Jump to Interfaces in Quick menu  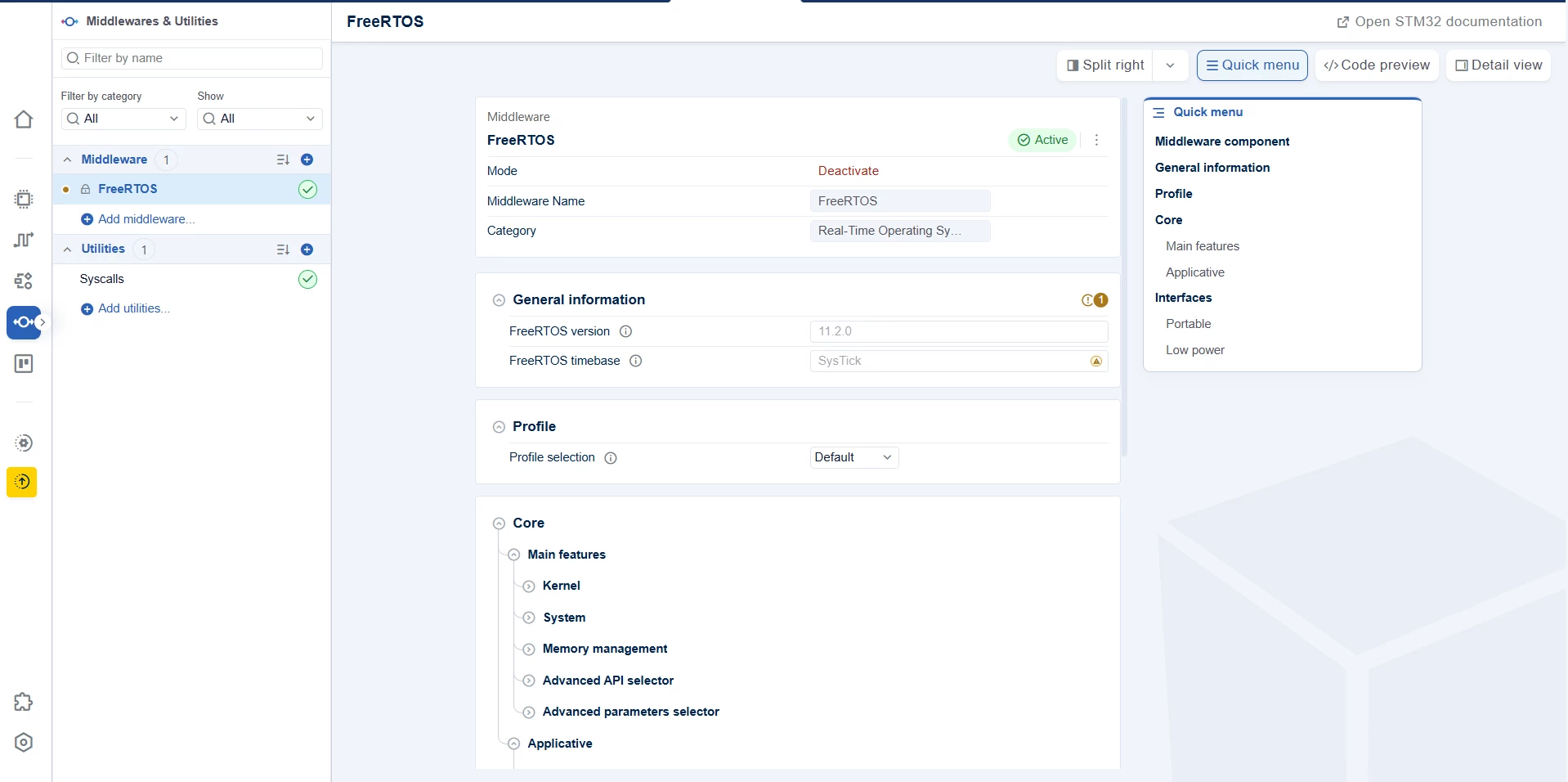[x=1183, y=298]
